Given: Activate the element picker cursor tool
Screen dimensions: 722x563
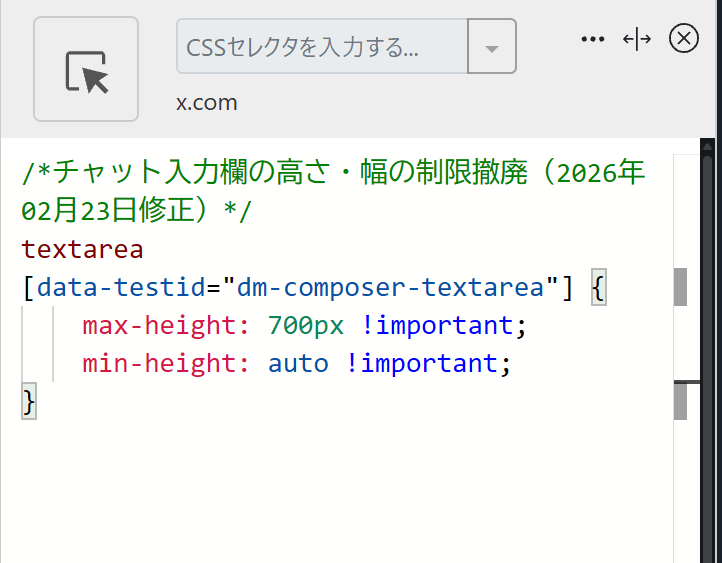Looking at the screenshot, I should click(86, 69).
